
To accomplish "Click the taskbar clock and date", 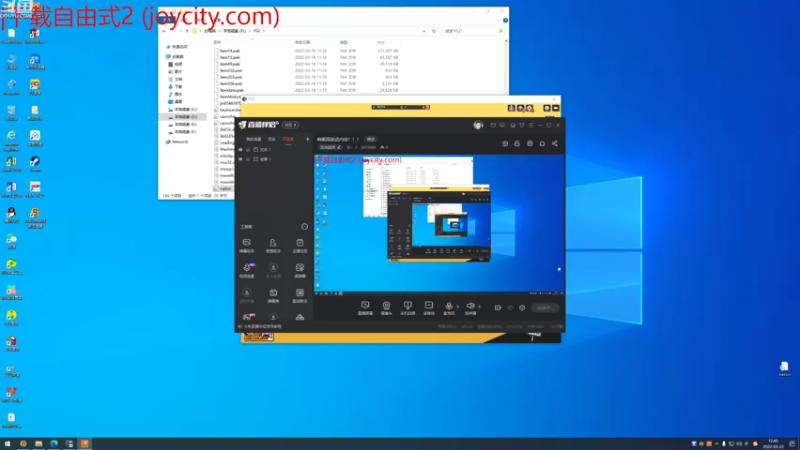I will tap(773, 444).
